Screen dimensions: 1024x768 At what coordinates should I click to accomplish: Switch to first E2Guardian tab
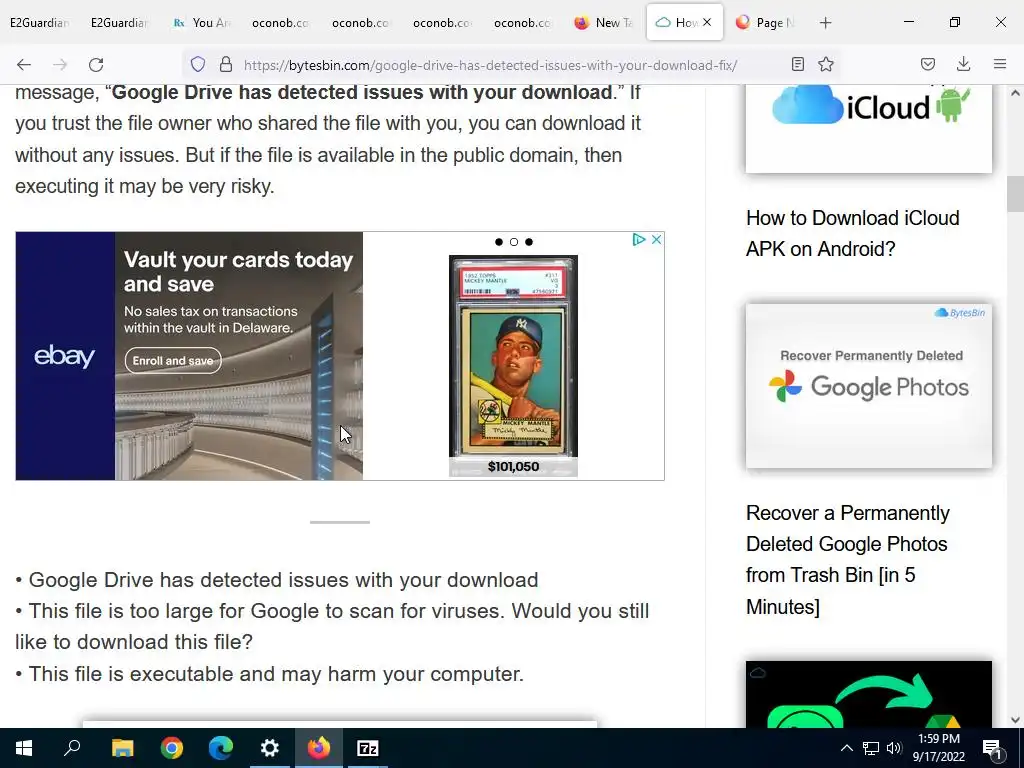(x=39, y=23)
